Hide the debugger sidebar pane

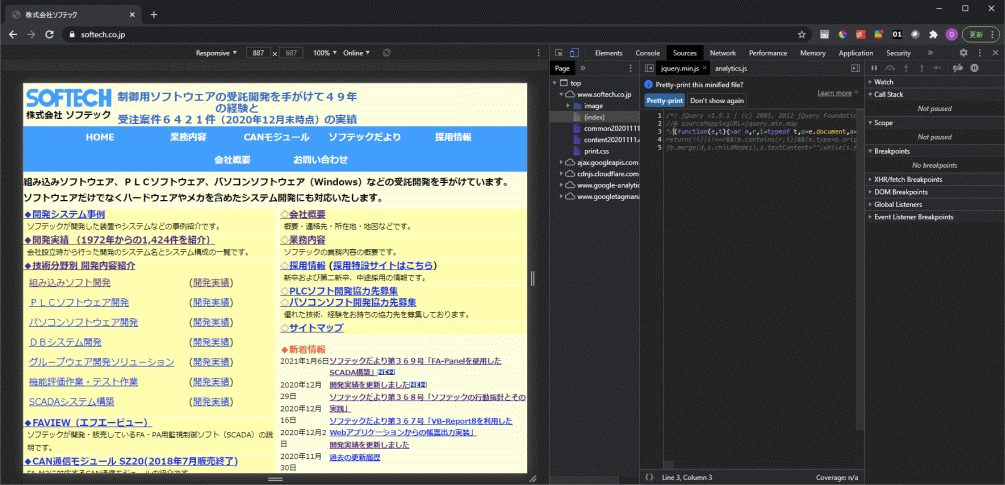coord(855,68)
